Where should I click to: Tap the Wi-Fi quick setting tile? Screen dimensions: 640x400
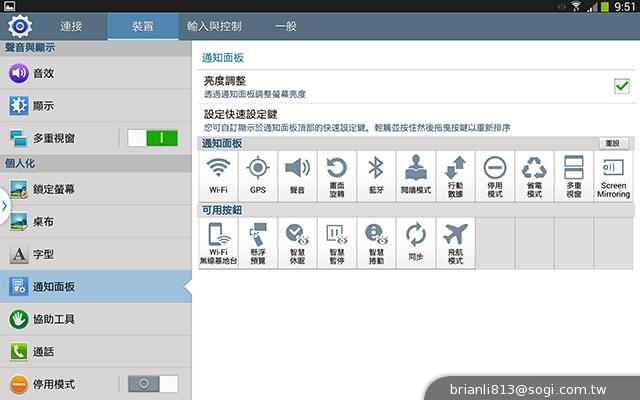218,176
